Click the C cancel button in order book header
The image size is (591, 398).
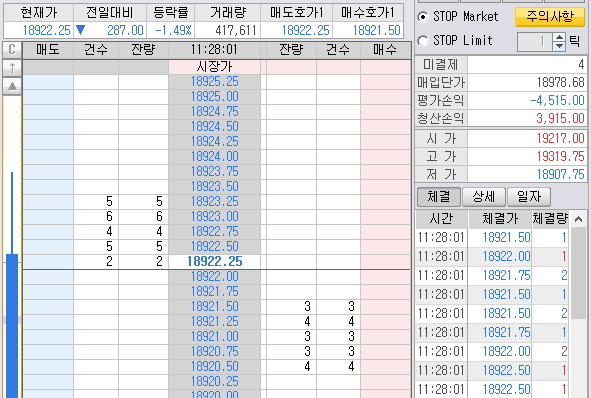[12, 50]
